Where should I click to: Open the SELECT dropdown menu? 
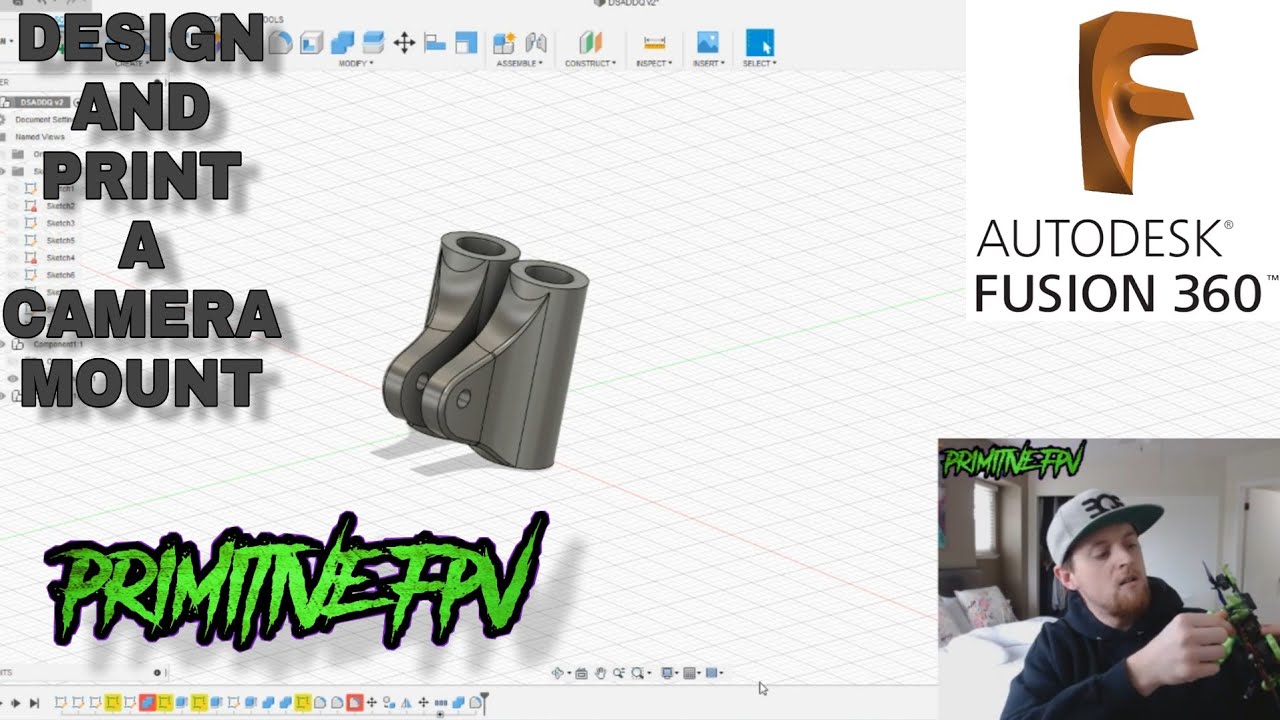click(x=759, y=63)
